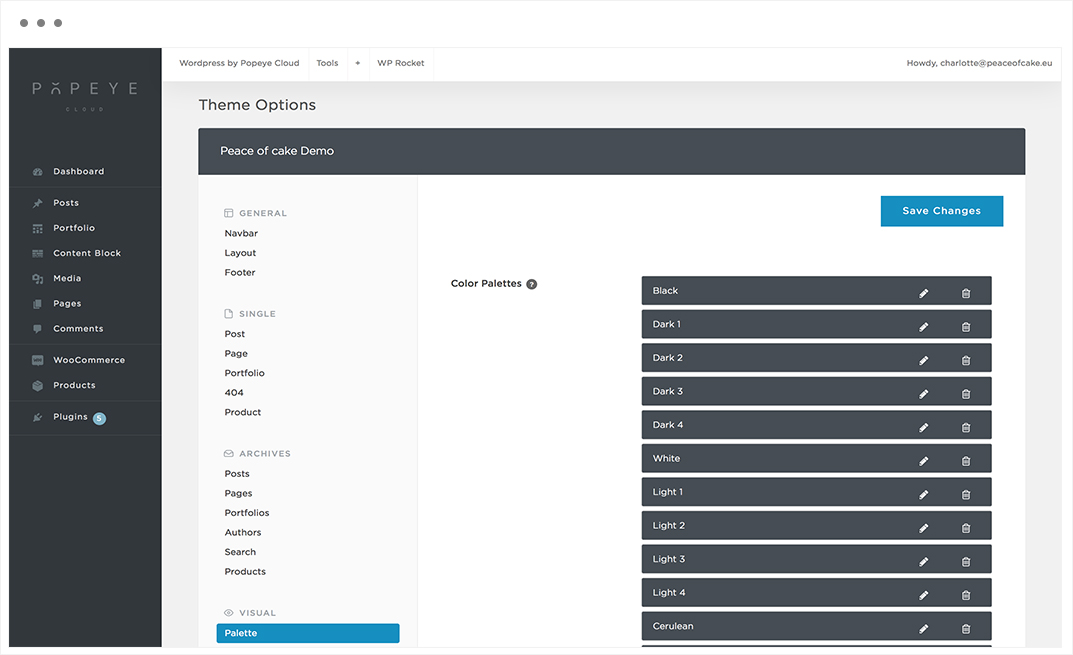Edit the Light 4 palette
Screen dimensions: 1073x655
[923, 595]
